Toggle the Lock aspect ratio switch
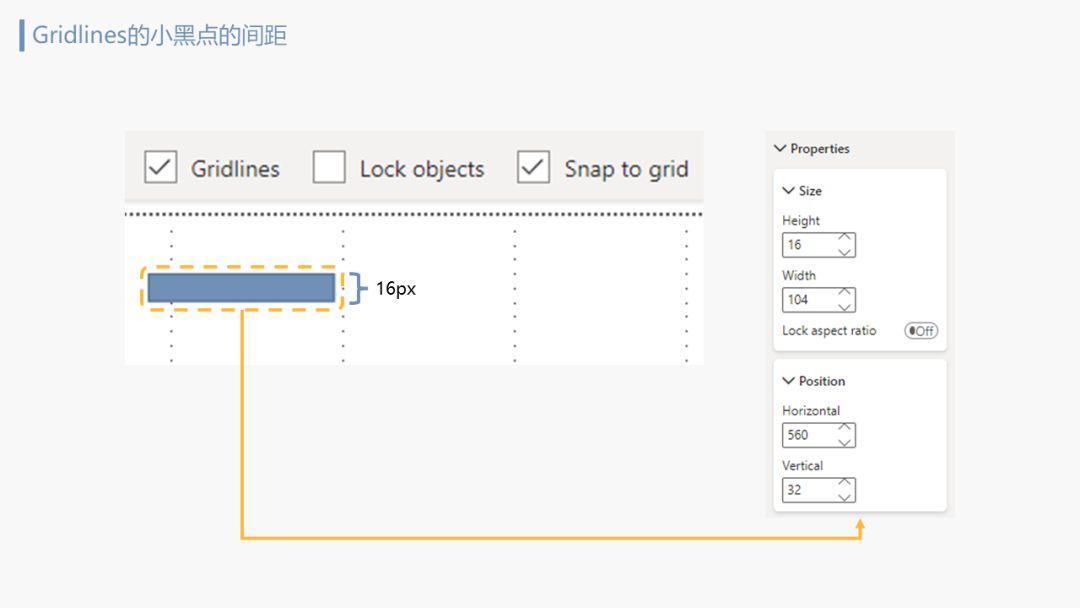The height and width of the screenshot is (608, 1080). (x=920, y=331)
